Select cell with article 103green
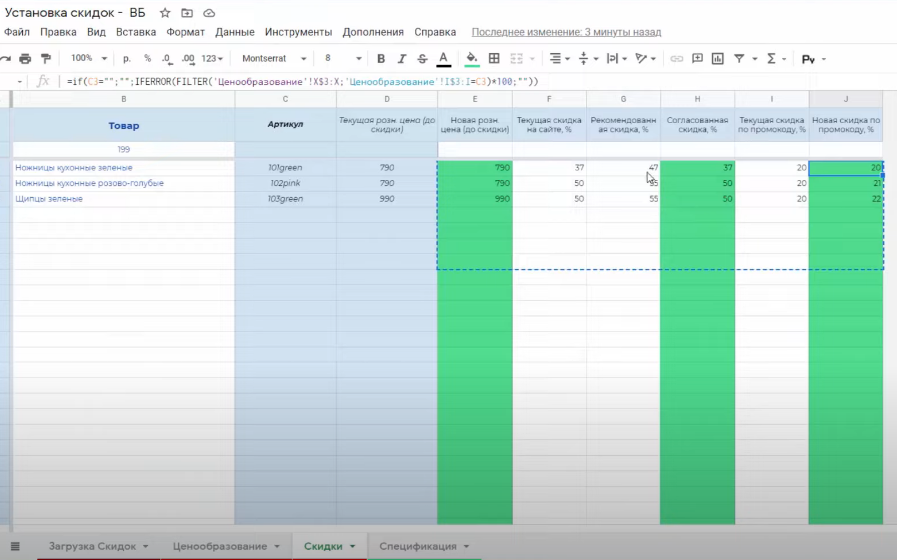Screen dimensions: 897x560 pyautogui.click(x=285, y=198)
